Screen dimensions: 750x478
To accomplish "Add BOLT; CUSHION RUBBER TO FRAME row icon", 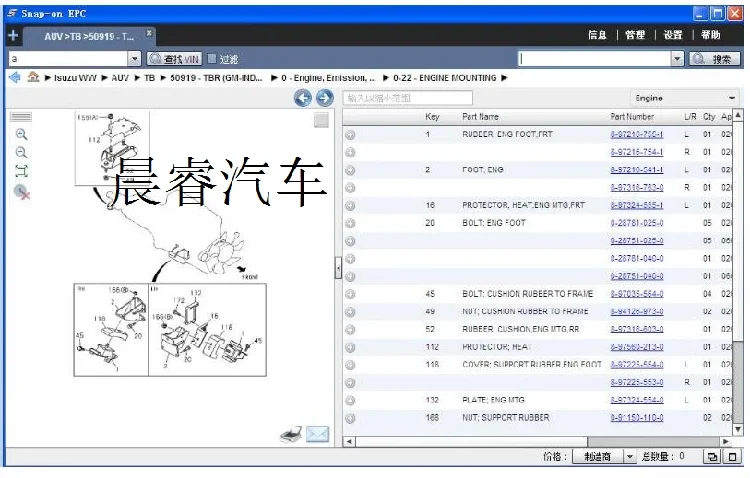I will (350, 294).
